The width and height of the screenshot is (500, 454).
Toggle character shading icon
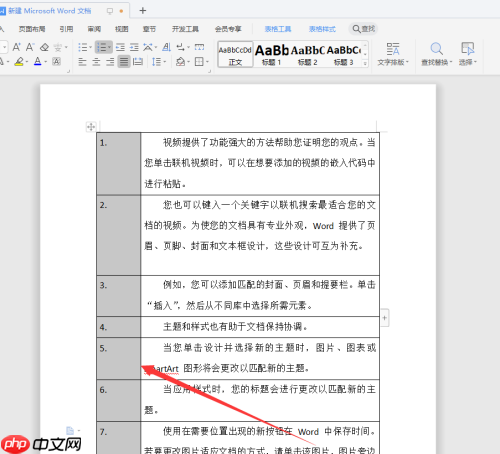click(x=56, y=62)
